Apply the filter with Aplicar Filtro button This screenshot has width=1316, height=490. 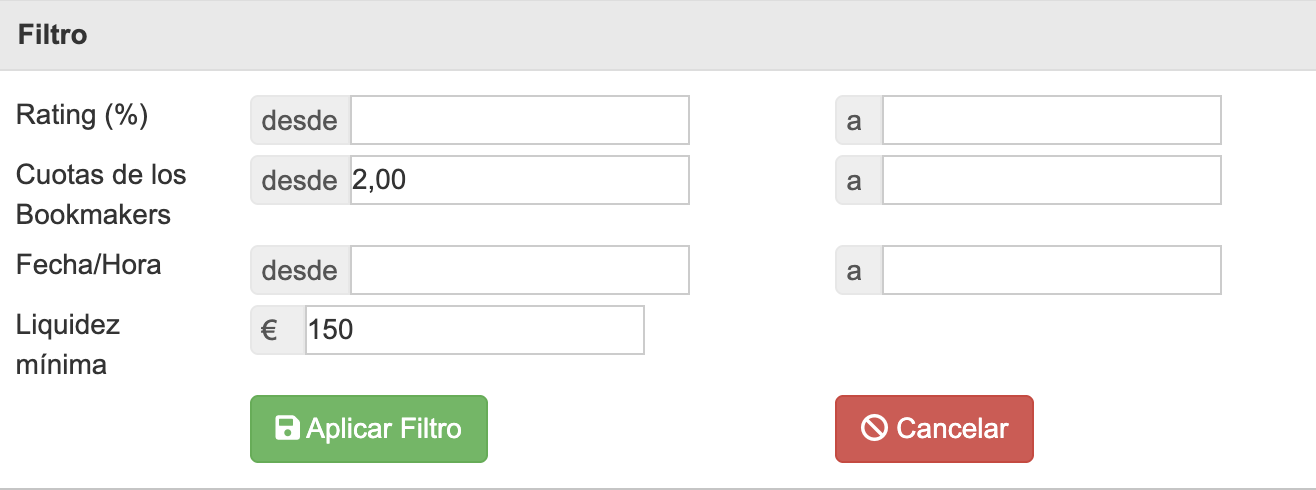(368, 429)
